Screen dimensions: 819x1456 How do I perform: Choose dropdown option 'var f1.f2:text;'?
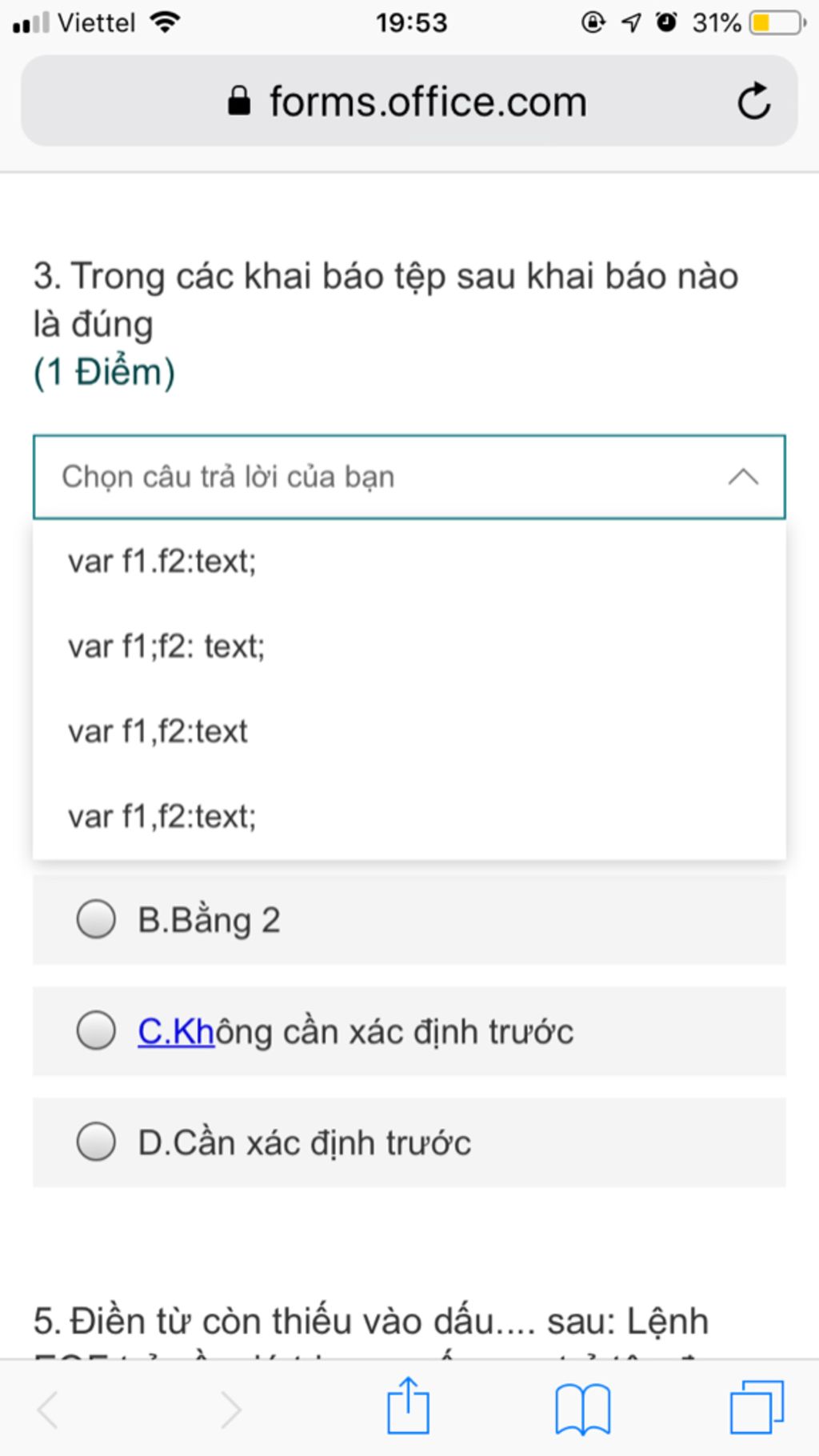(162, 562)
